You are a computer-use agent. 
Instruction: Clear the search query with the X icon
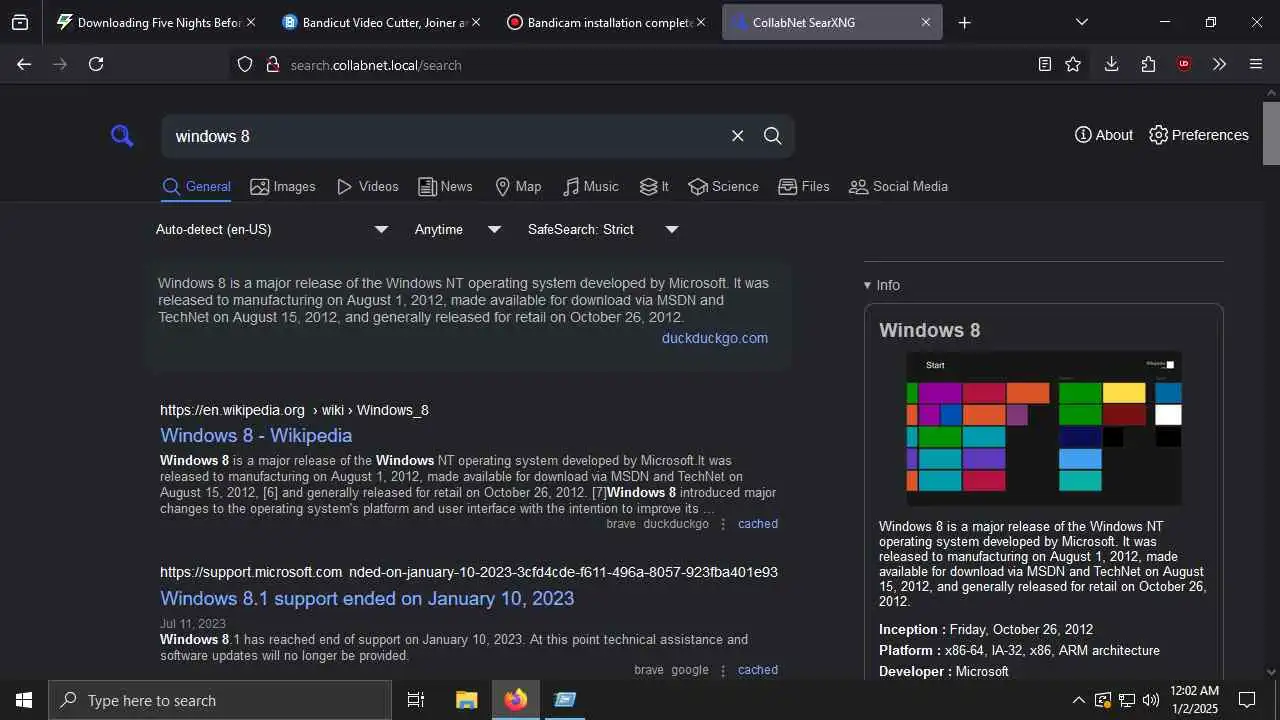[738, 136]
